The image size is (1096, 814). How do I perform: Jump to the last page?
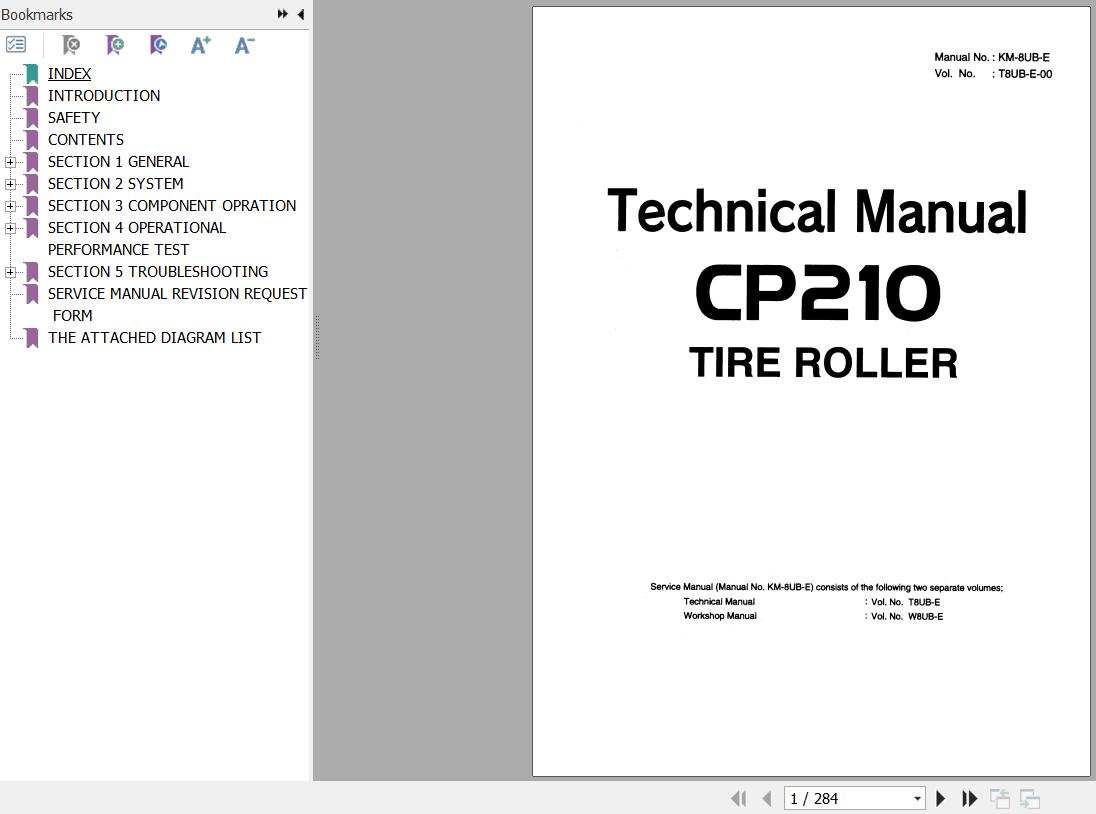point(969,798)
